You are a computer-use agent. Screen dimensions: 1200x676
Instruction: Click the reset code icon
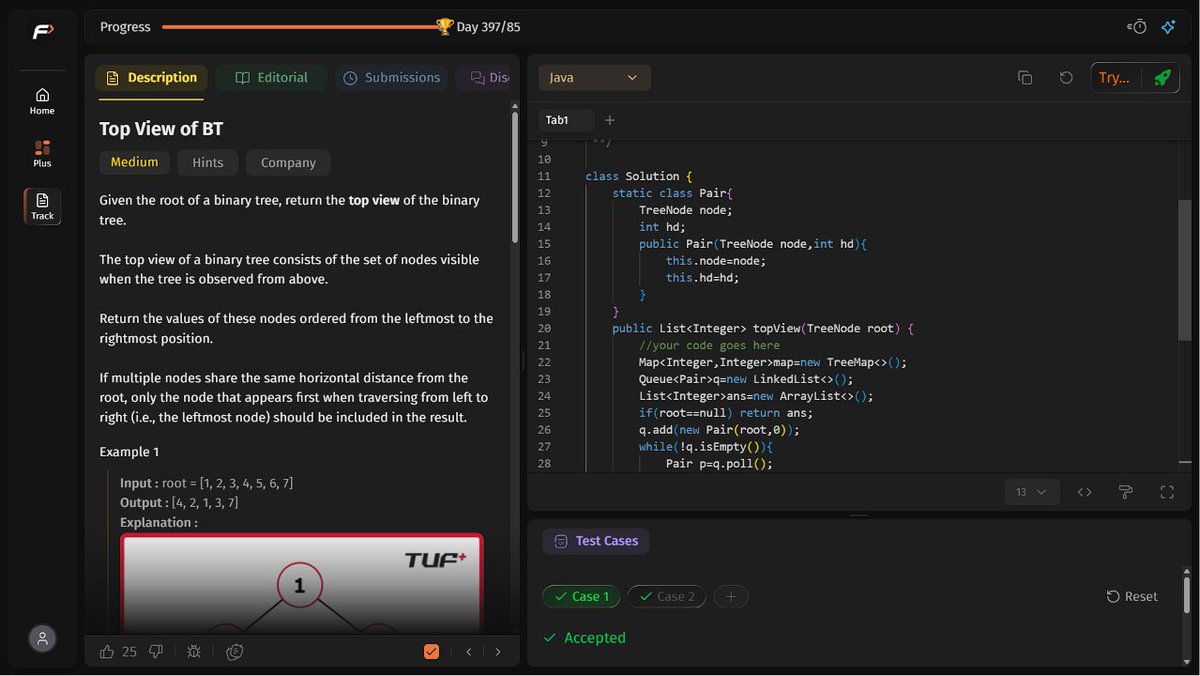[x=1066, y=78]
